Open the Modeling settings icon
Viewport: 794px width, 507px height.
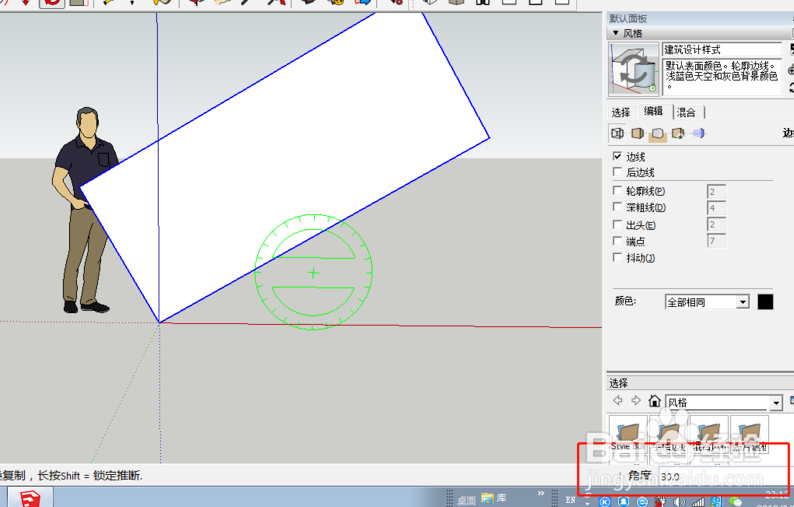(698, 133)
